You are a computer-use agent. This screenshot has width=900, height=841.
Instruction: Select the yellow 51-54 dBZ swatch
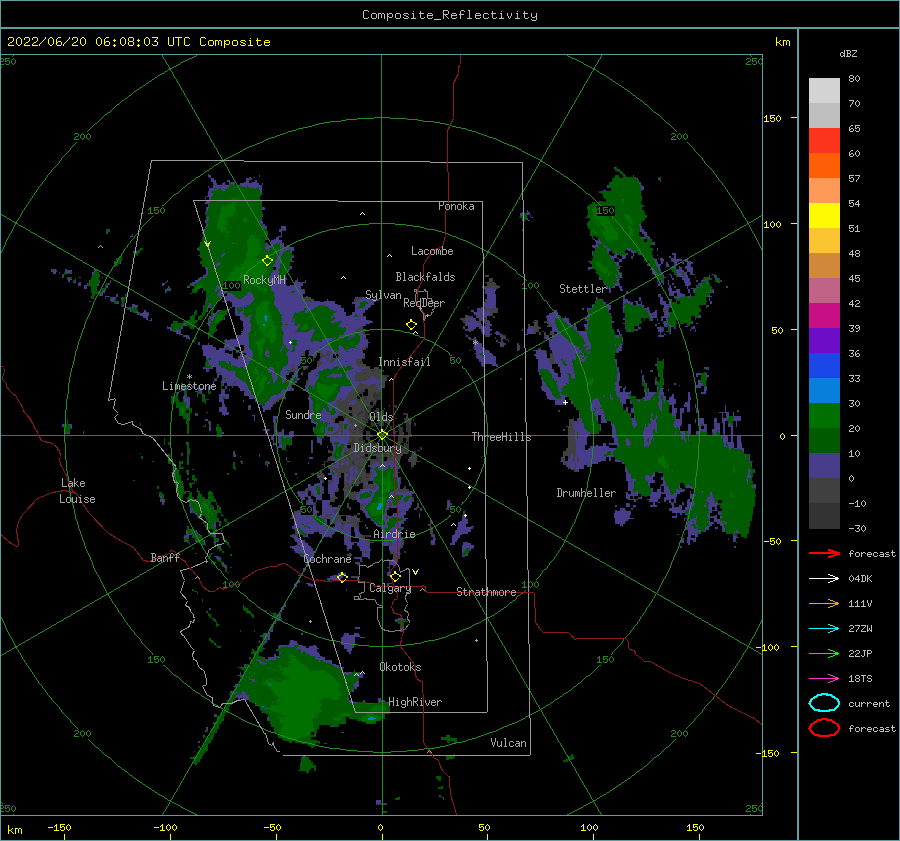(824, 216)
